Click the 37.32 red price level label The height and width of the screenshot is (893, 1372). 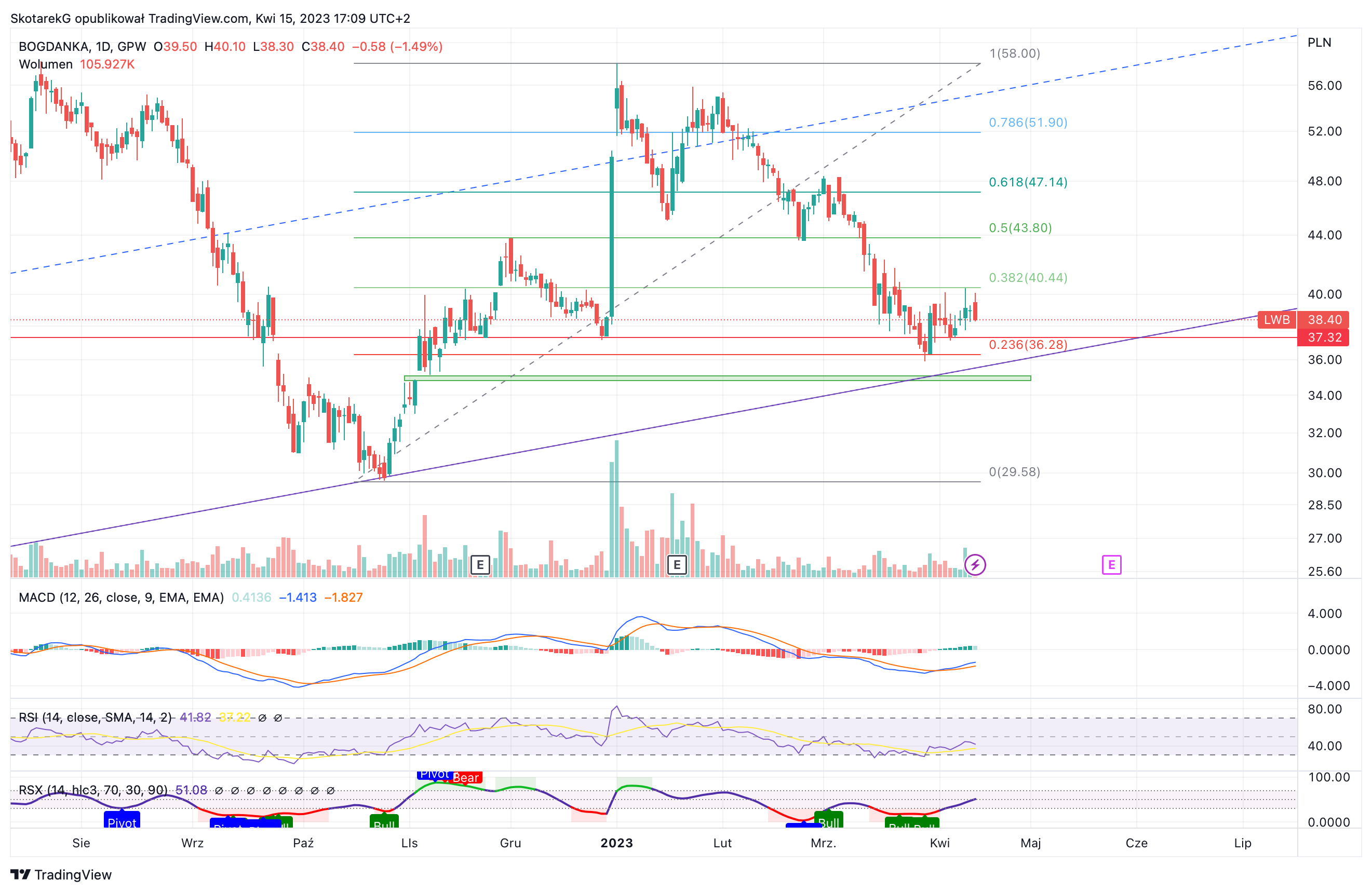click(x=1324, y=338)
